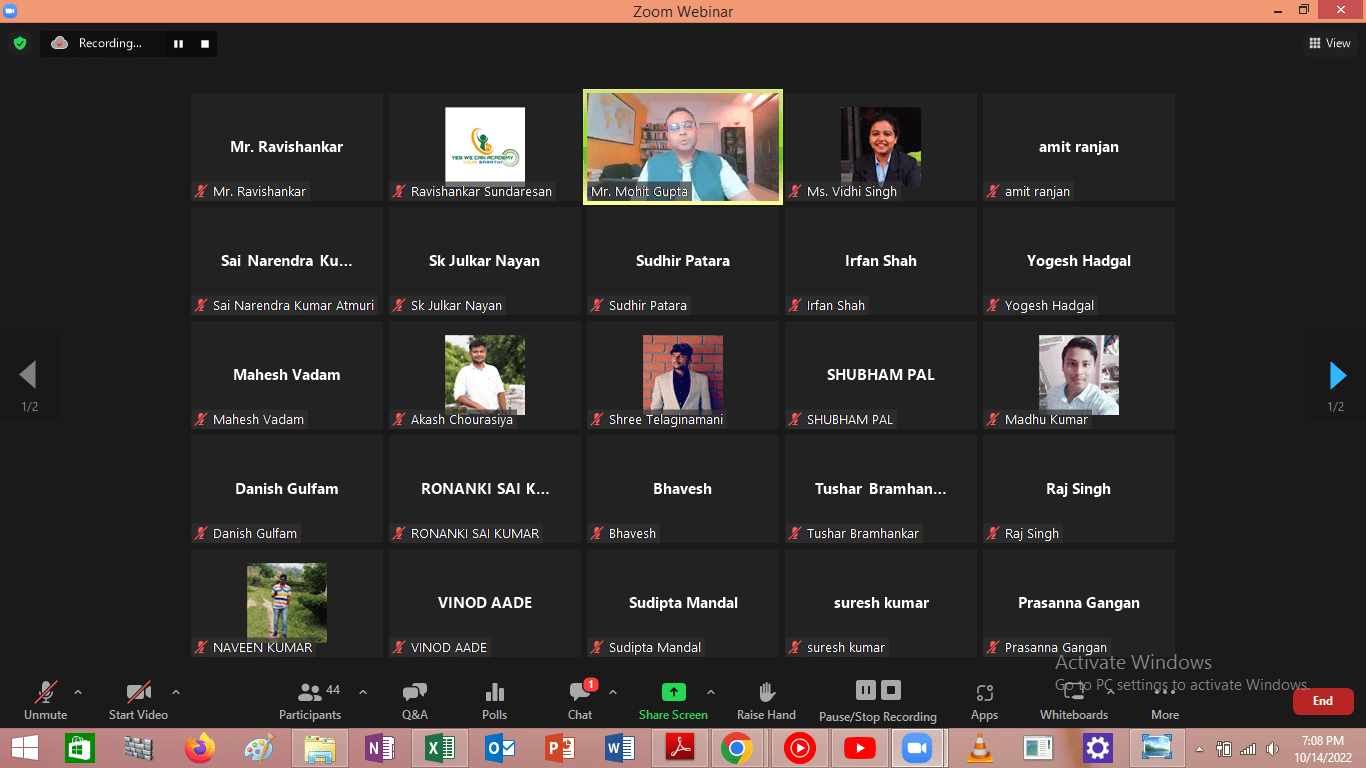
Task: Open the Participants panel
Action: coord(310,700)
